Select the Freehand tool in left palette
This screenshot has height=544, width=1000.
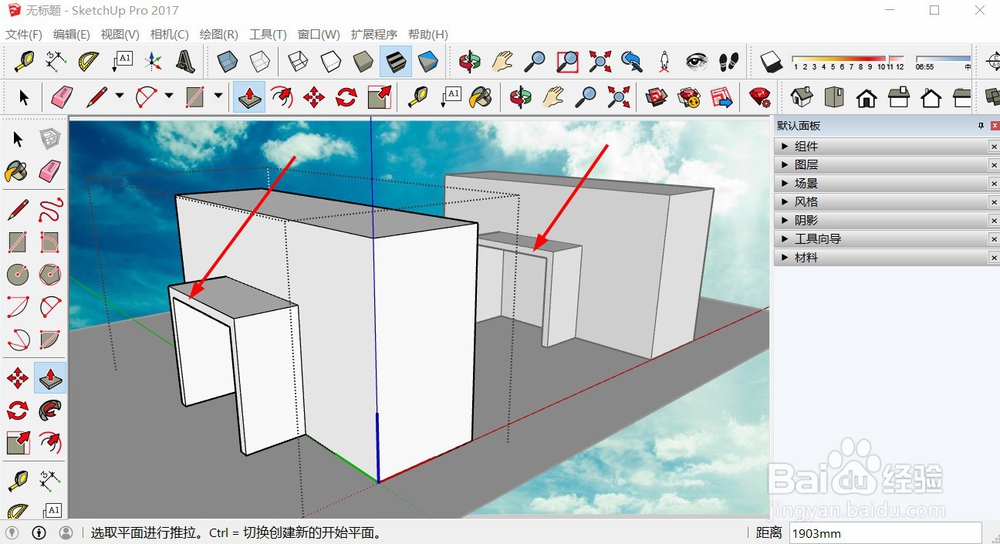(50, 209)
